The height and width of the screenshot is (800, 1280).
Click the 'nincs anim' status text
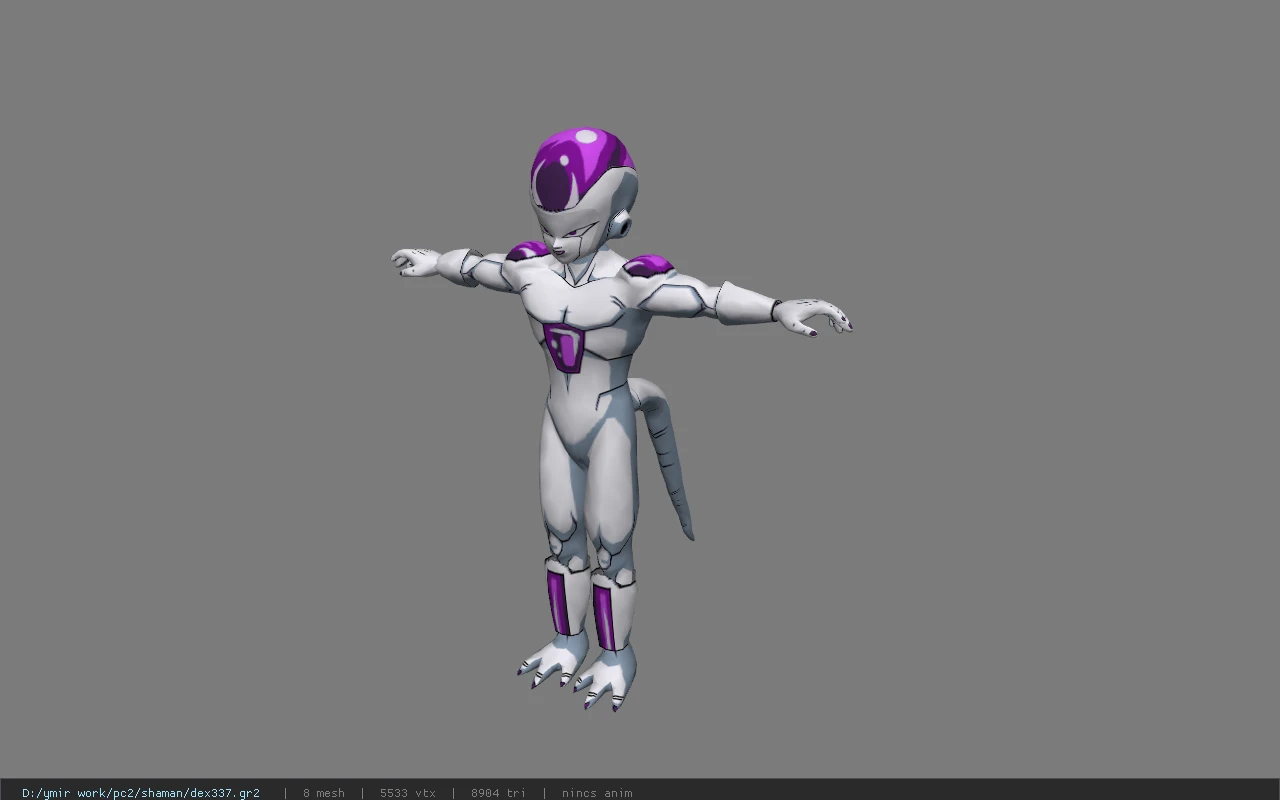click(597, 793)
